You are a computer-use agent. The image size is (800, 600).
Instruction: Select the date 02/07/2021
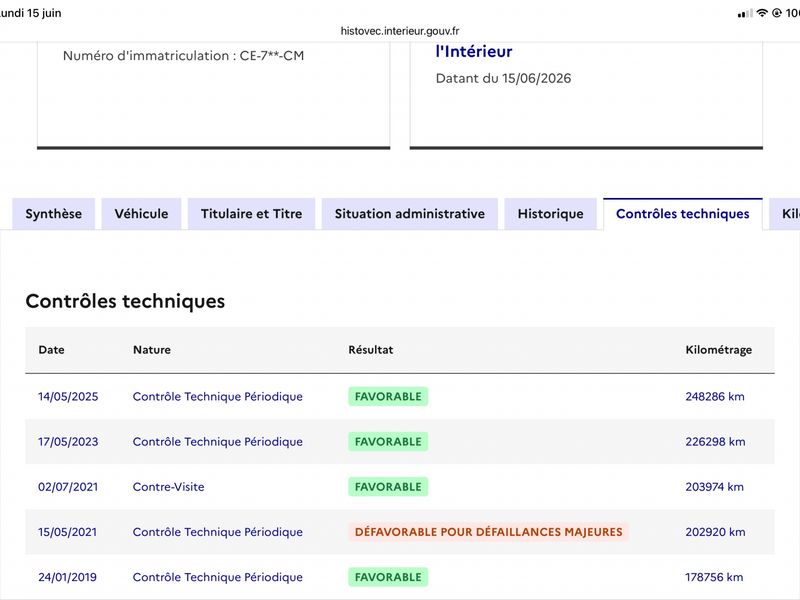[68, 487]
